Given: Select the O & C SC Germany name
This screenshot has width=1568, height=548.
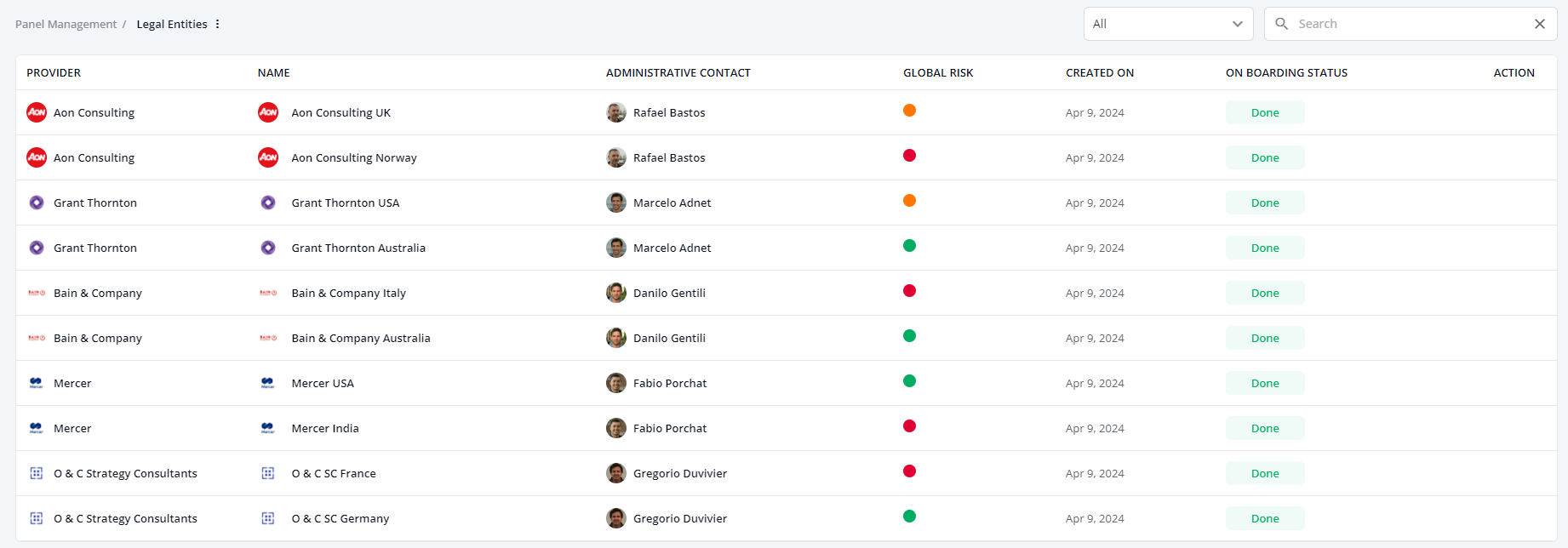Looking at the screenshot, I should pyautogui.click(x=340, y=518).
